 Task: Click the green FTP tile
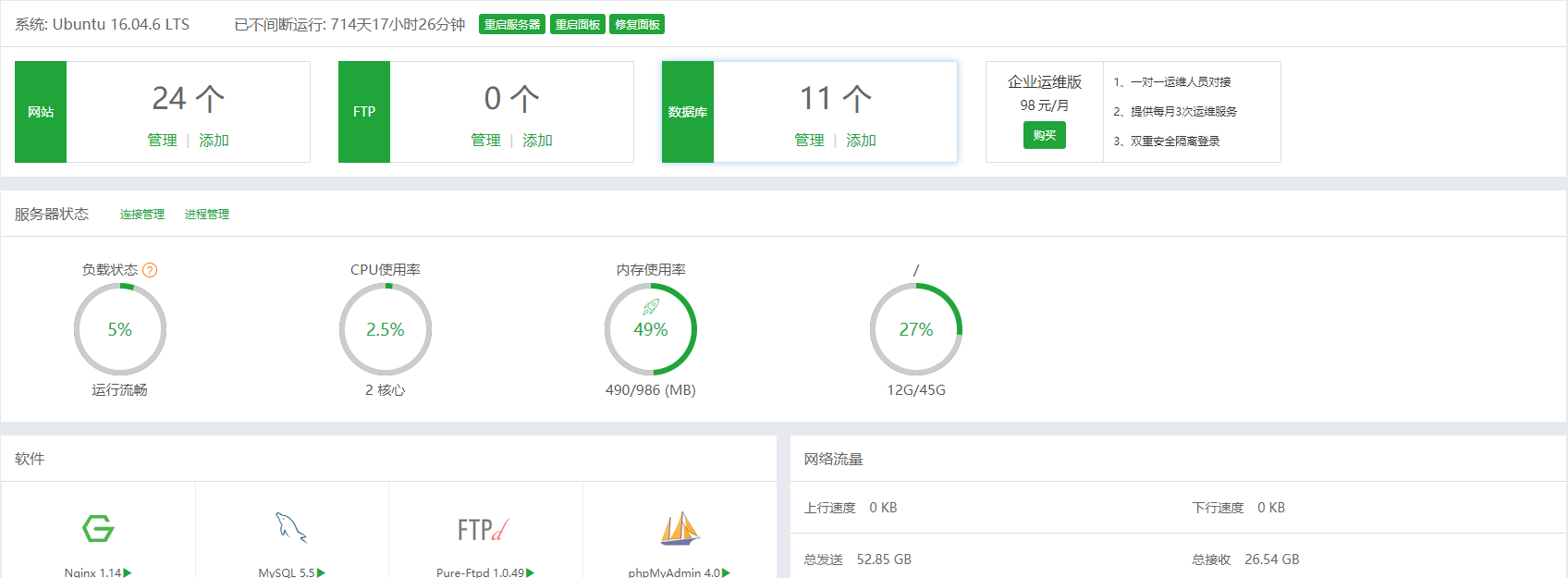tap(364, 112)
